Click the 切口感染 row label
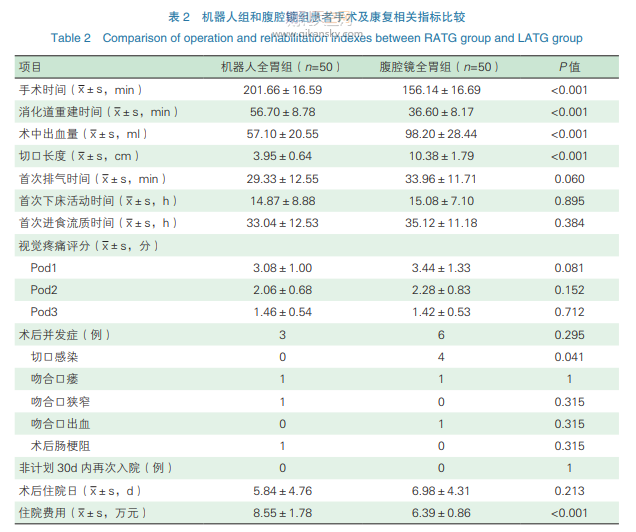Image resolution: width=636 pixels, height=532 pixels. coord(54,357)
